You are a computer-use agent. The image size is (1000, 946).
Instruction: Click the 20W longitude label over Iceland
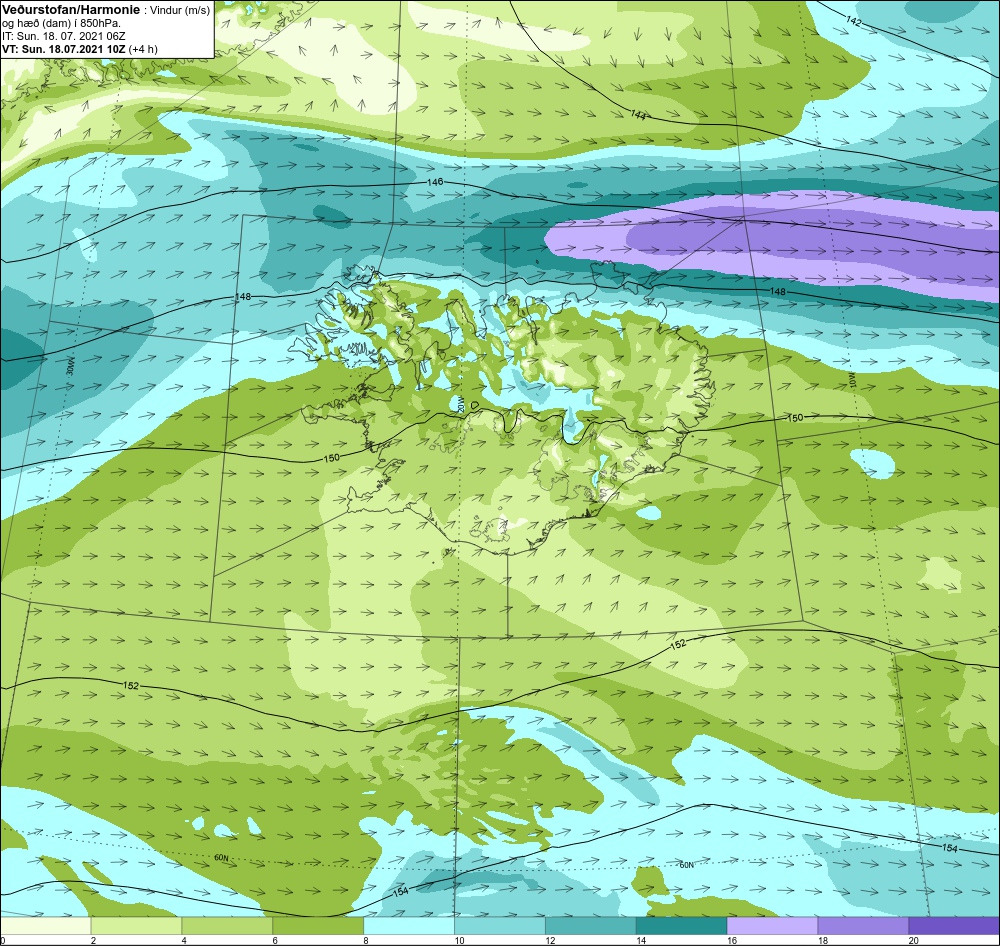(460, 404)
